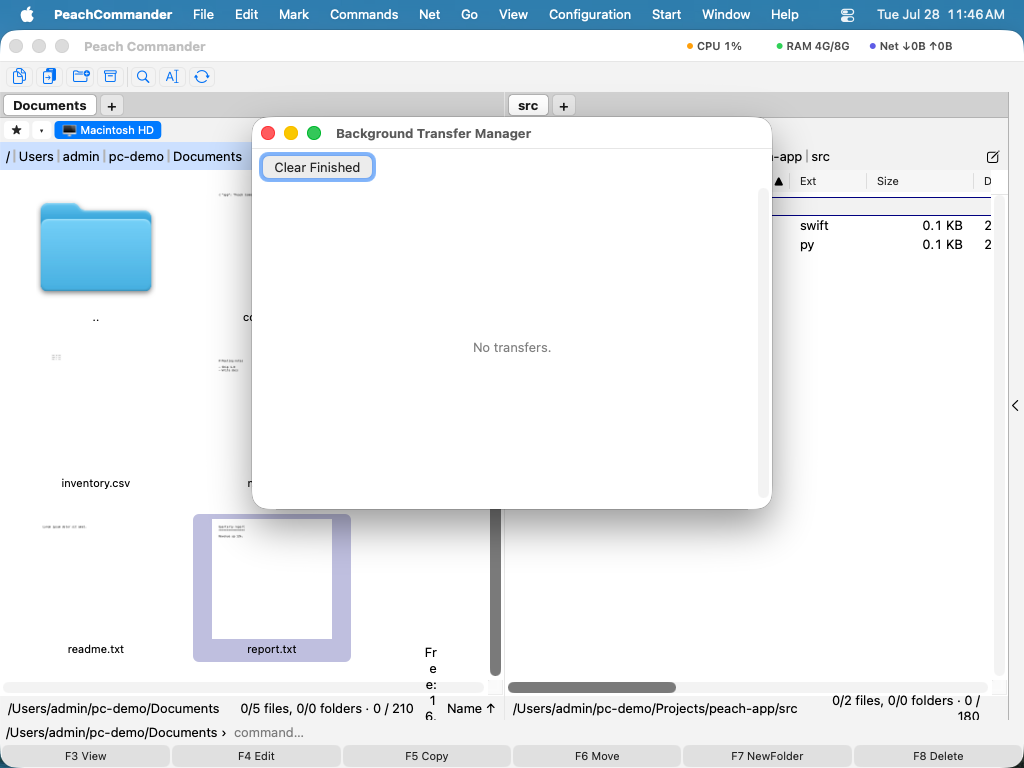The image size is (1024, 768).
Task: Add a new tab in the left panel
Action: tap(112, 106)
